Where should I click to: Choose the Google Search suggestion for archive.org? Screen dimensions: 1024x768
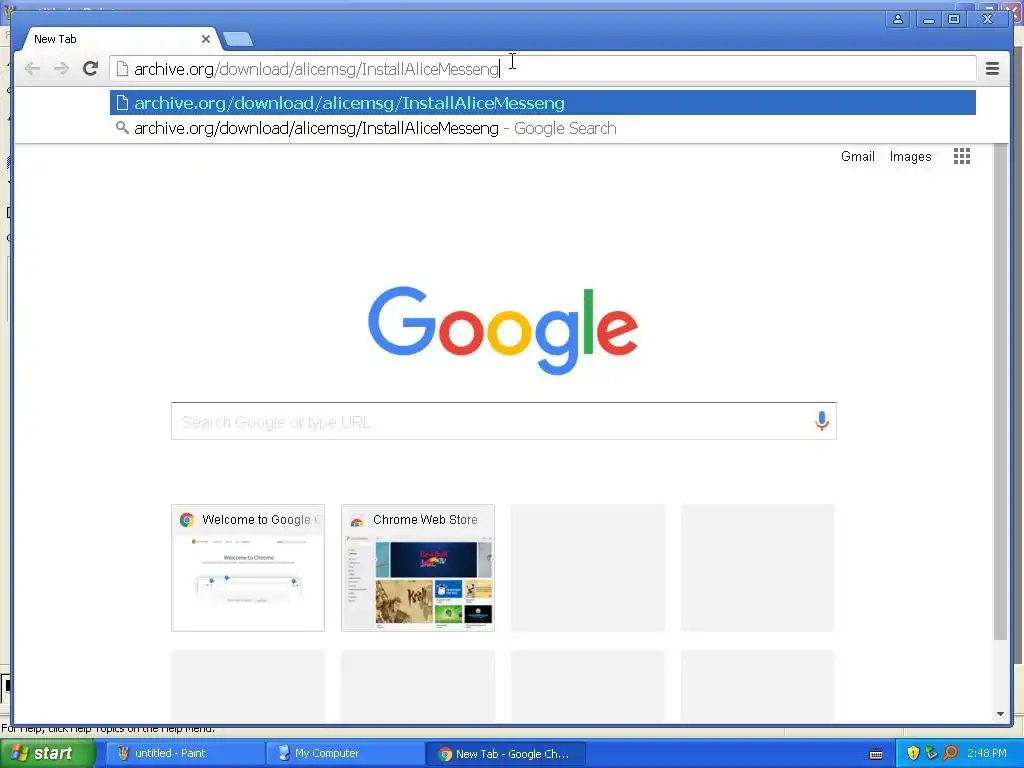(543, 129)
